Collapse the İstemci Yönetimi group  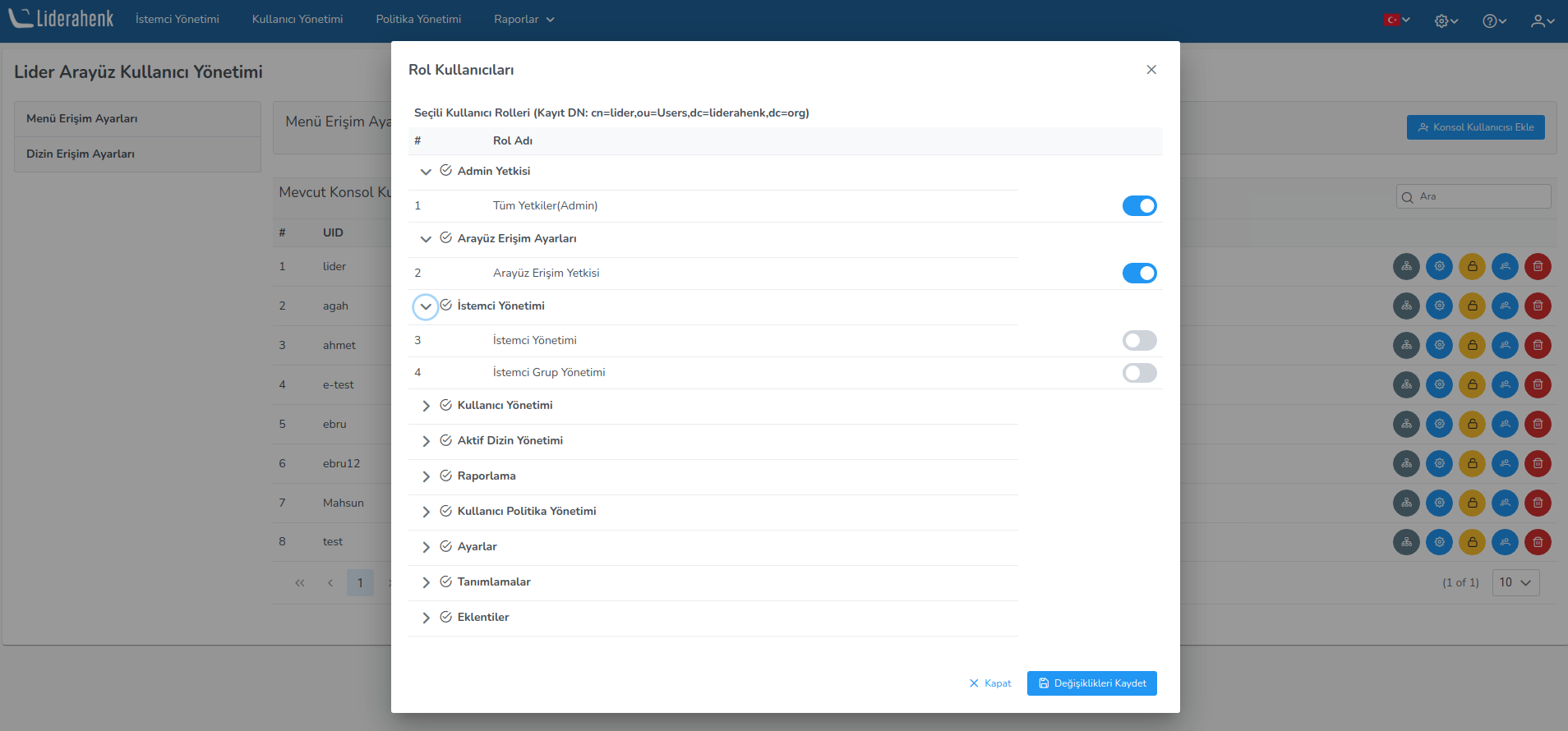[426, 306]
